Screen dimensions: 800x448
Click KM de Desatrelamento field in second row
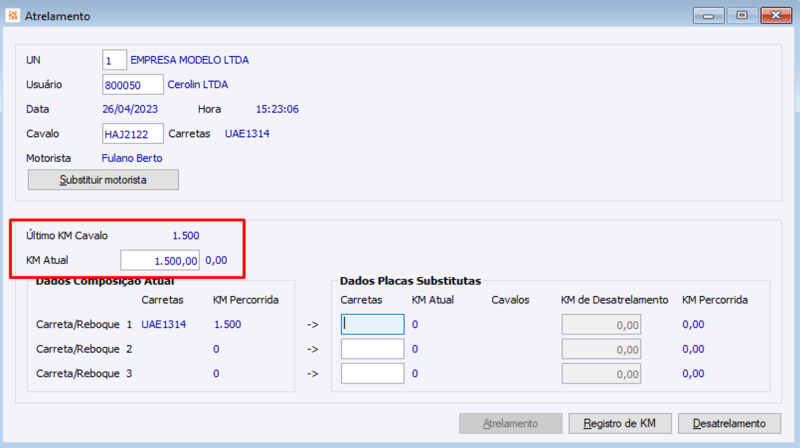pyautogui.click(x=601, y=349)
